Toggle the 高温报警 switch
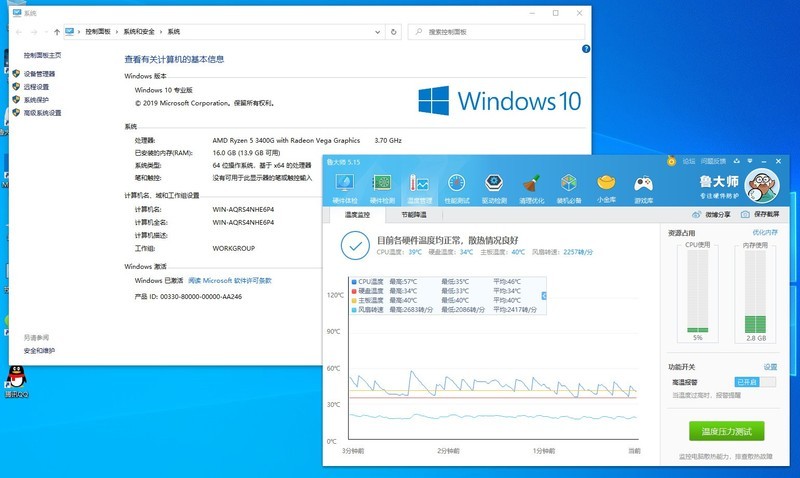Viewport: 800px width, 478px height. click(755, 382)
